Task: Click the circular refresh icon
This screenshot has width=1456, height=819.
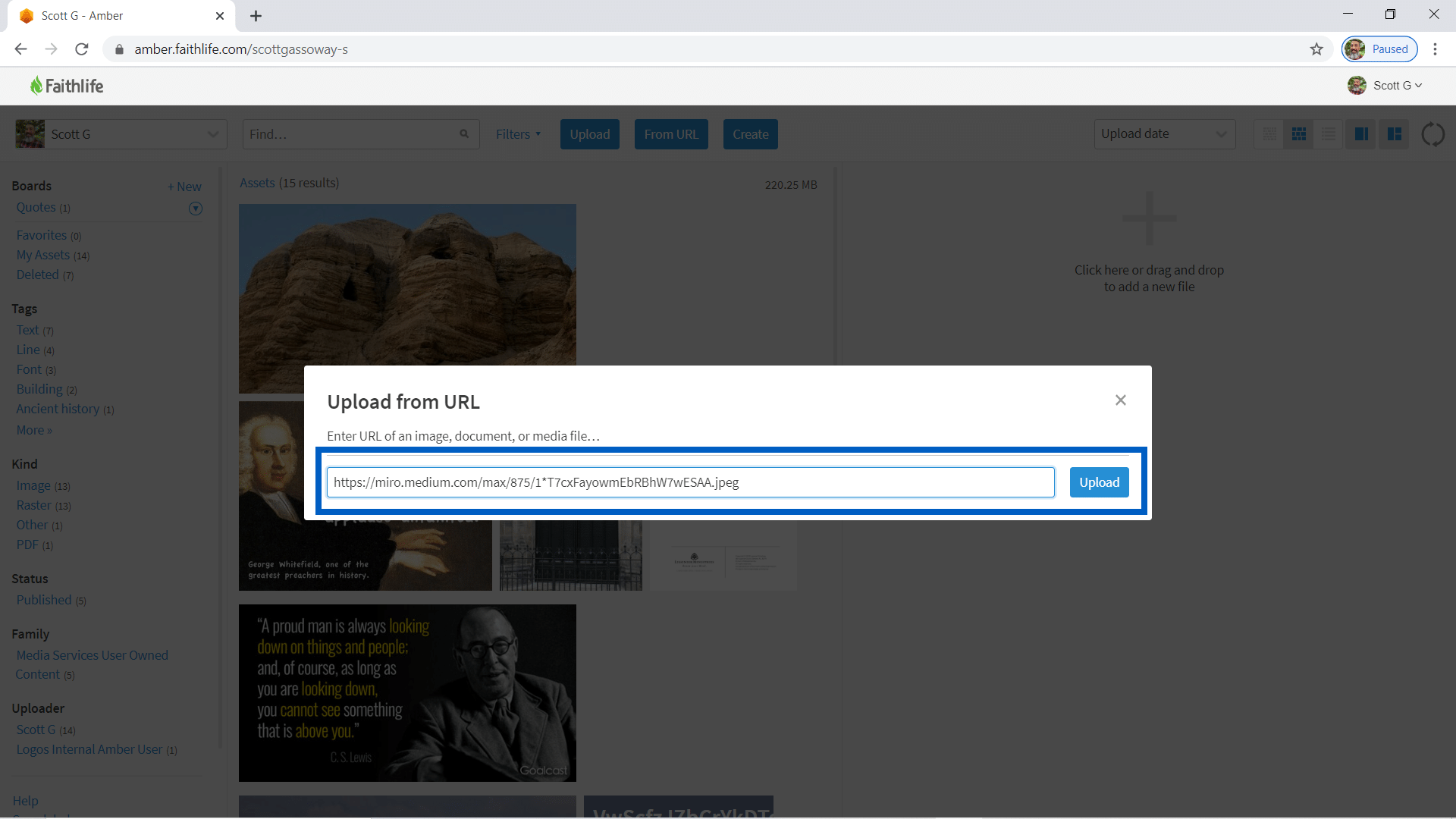Action: (1432, 134)
